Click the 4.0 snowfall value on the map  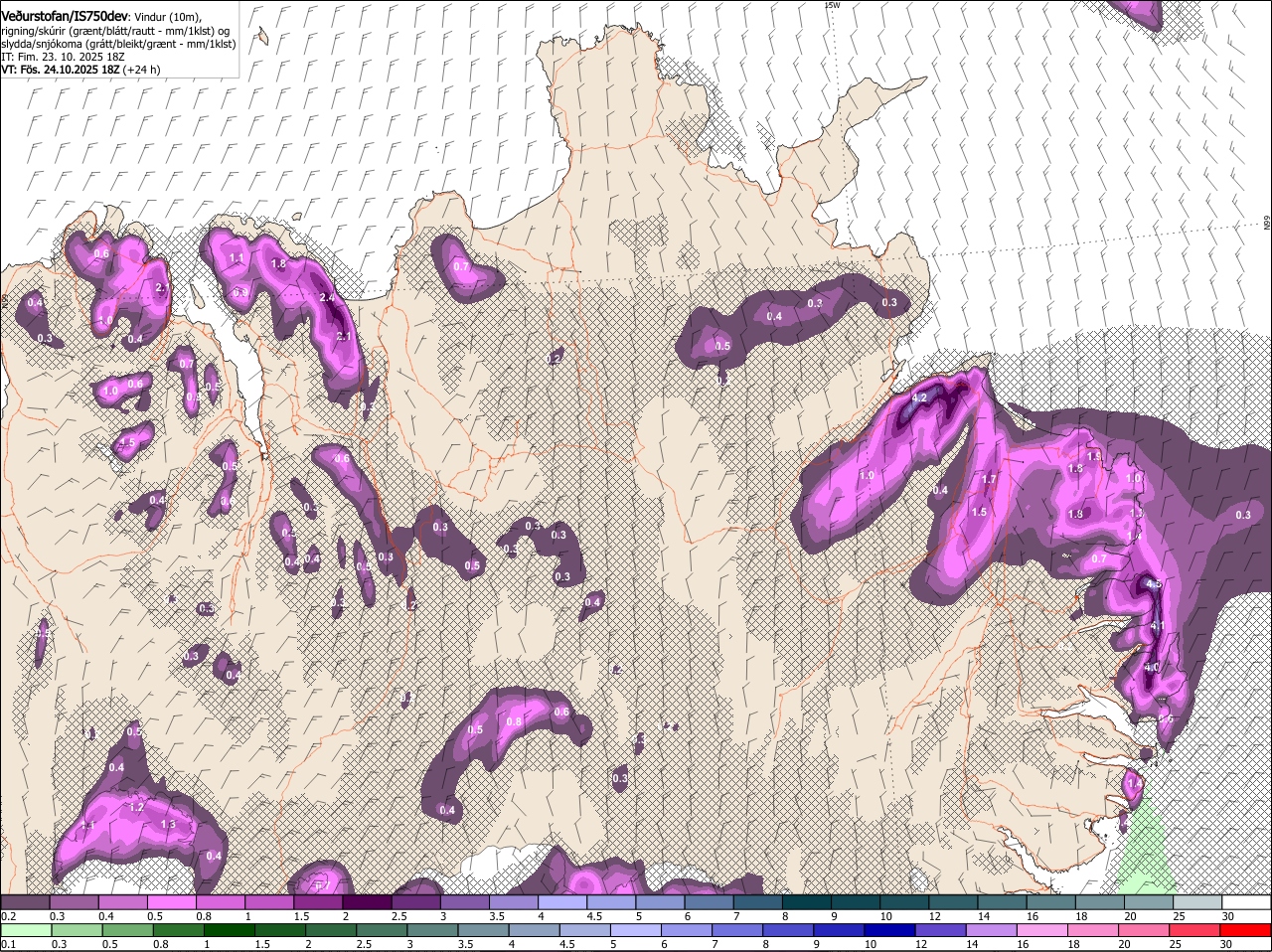pyautogui.click(x=1152, y=668)
